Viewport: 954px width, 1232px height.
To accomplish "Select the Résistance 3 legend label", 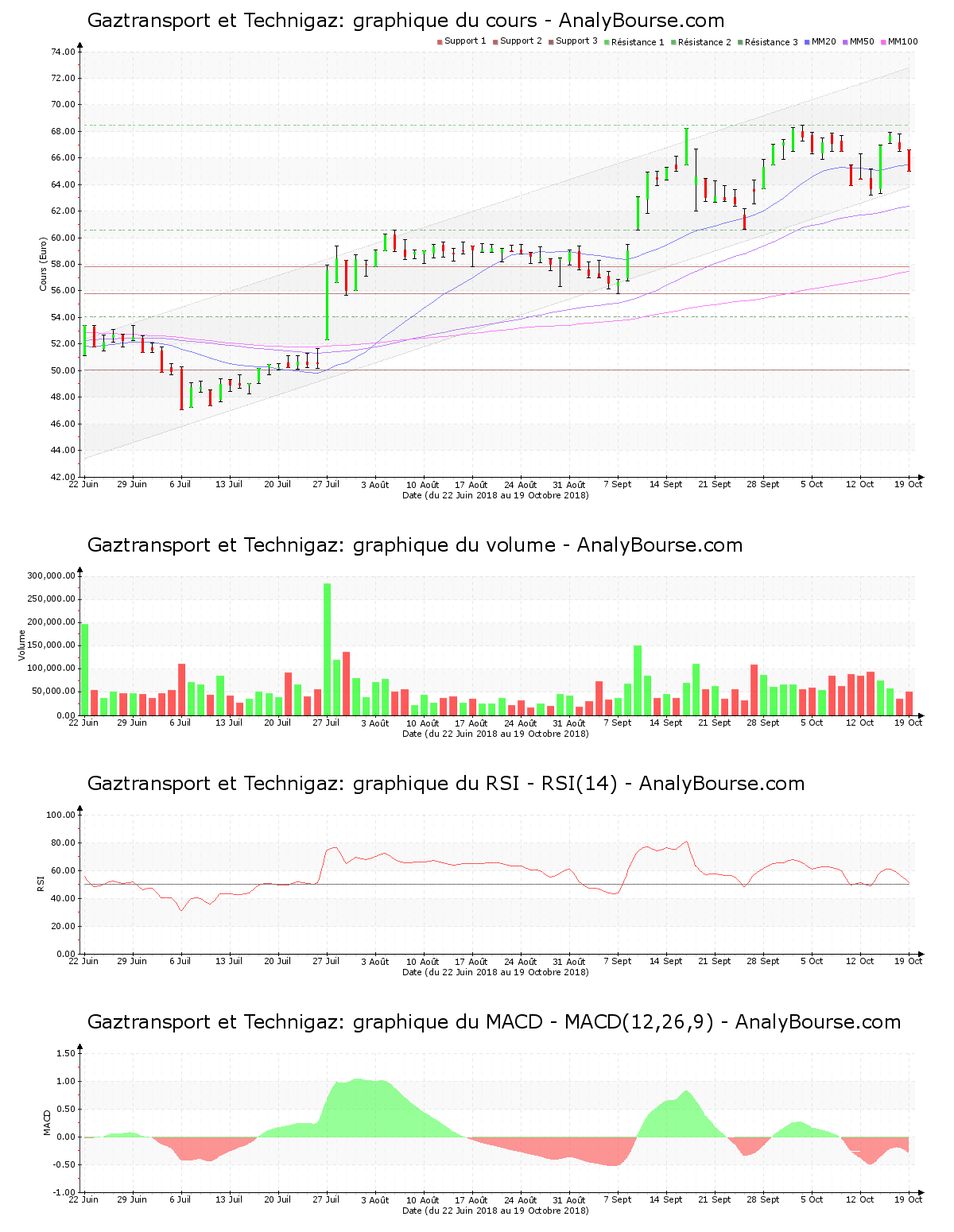I will (771, 41).
